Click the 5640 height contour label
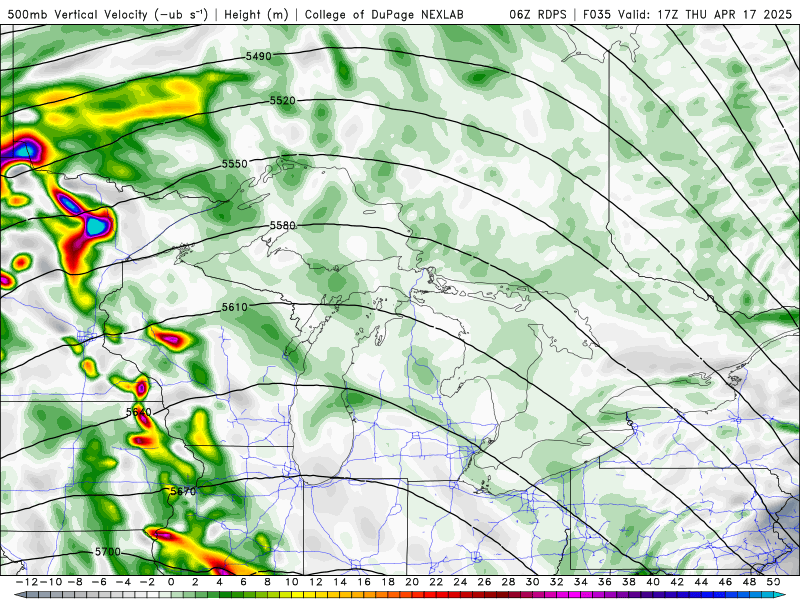 coord(138,412)
